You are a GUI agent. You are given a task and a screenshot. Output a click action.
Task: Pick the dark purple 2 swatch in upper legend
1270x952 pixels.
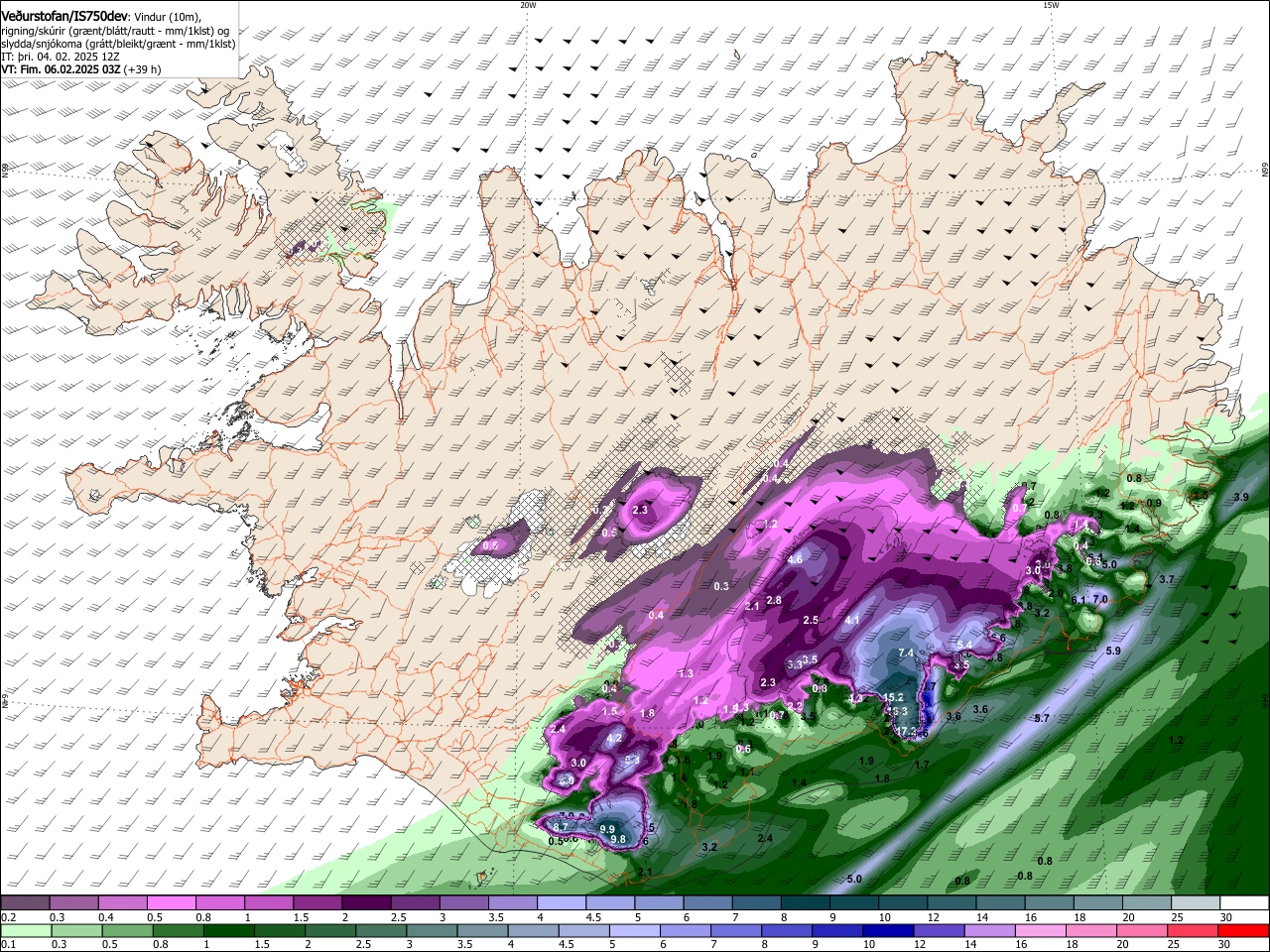[365, 903]
